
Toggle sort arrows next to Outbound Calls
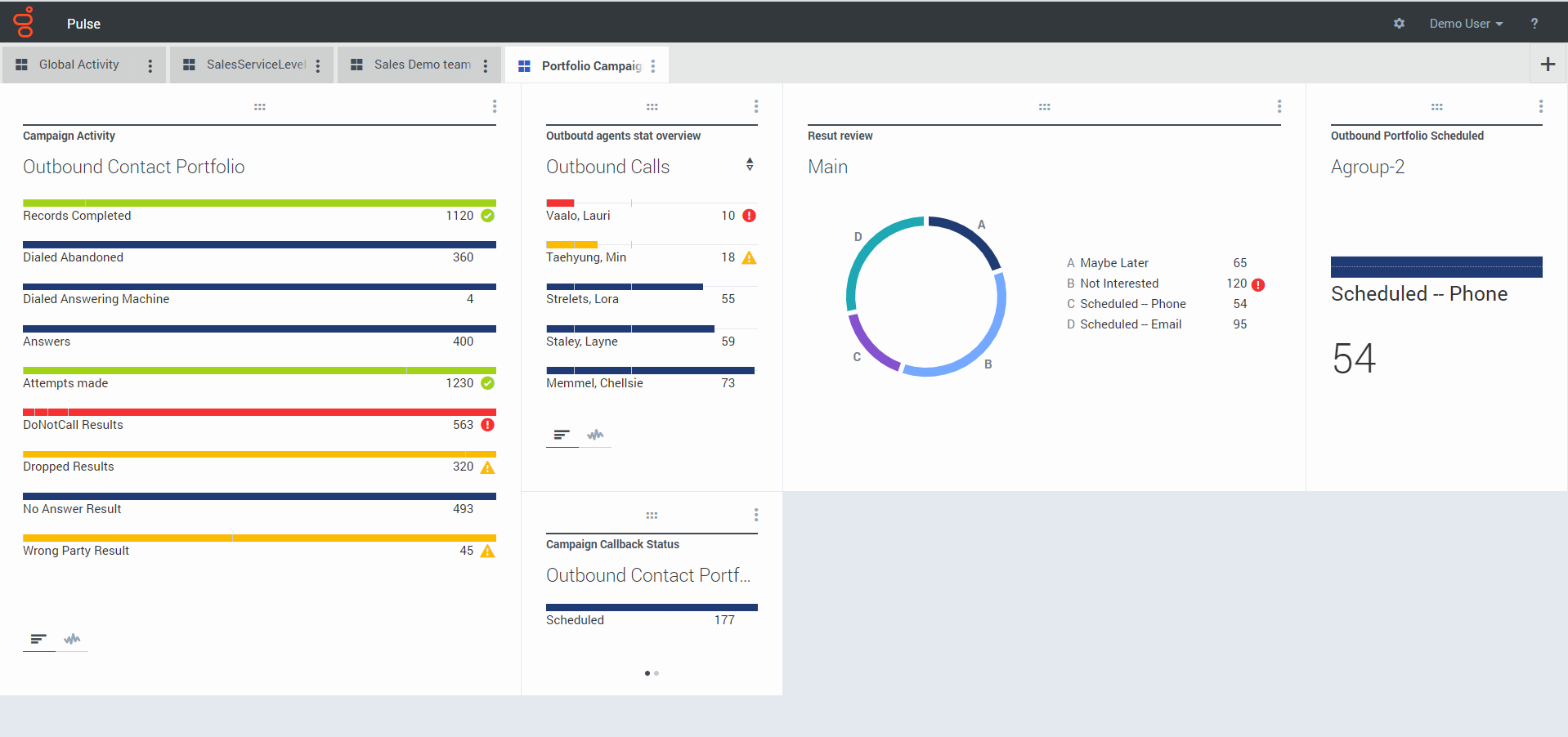pyautogui.click(x=750, y=165)
